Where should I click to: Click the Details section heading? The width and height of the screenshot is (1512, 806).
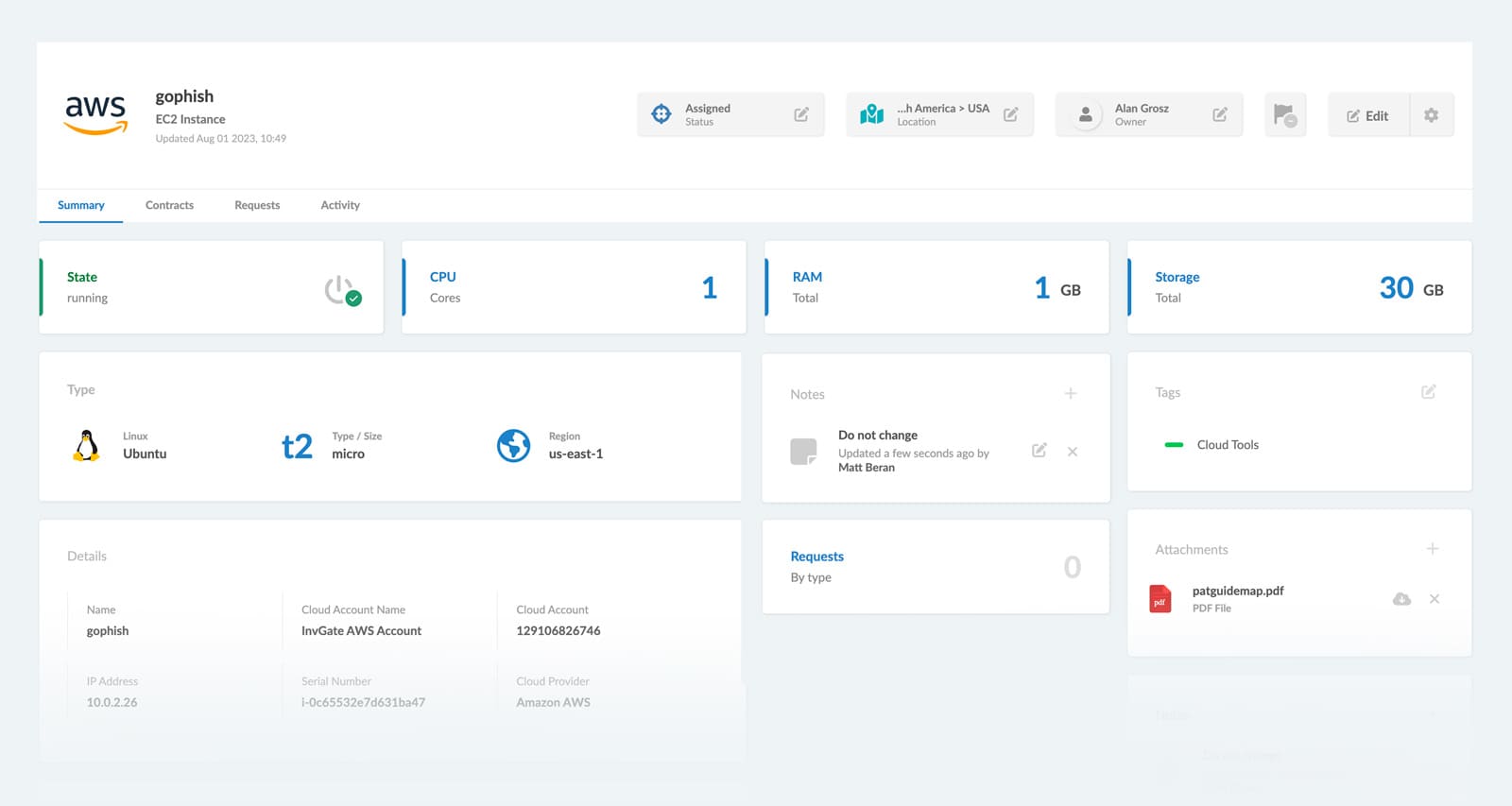click(x=87, y=556)
